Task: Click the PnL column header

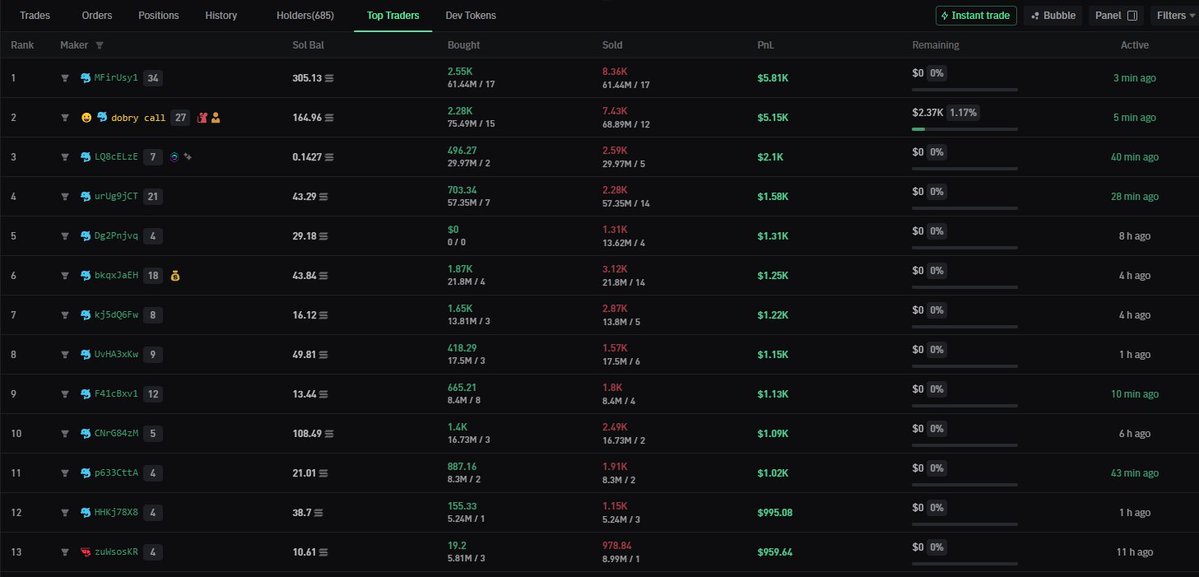Action: pos(765,45)
